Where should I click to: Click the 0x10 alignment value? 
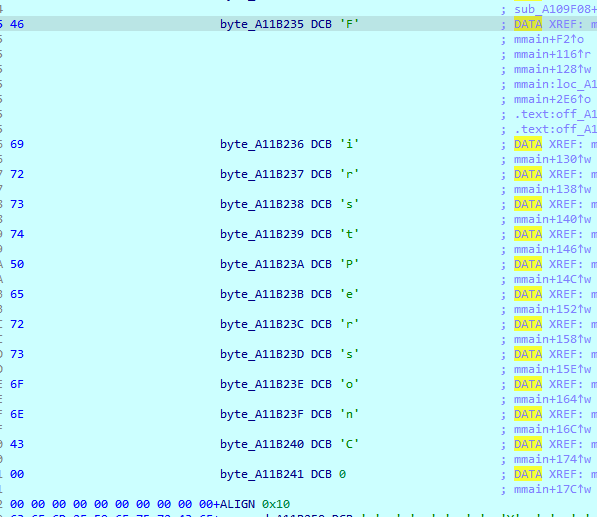point(276,504)
